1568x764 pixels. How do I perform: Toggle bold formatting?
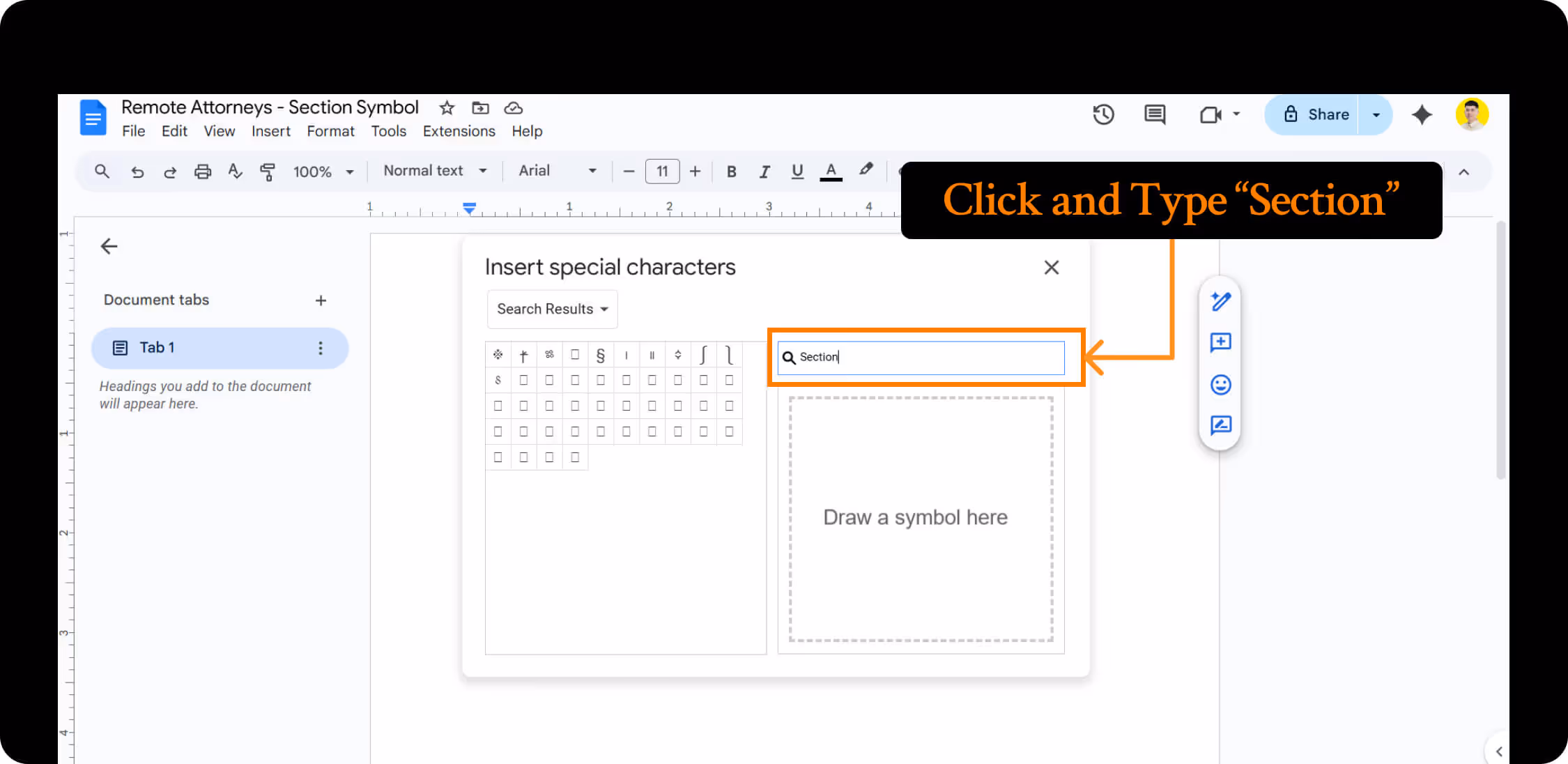point(731,171)
